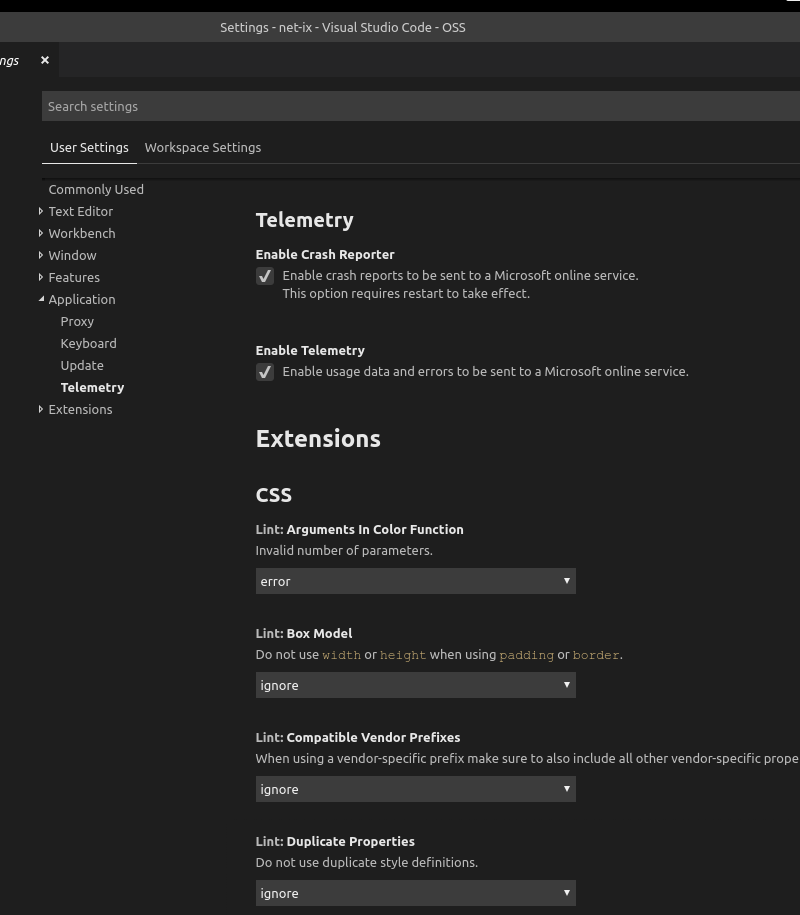This screenshot has height=915, width=800.
Task: Select the Update settings item
Action: pos(82,365)
